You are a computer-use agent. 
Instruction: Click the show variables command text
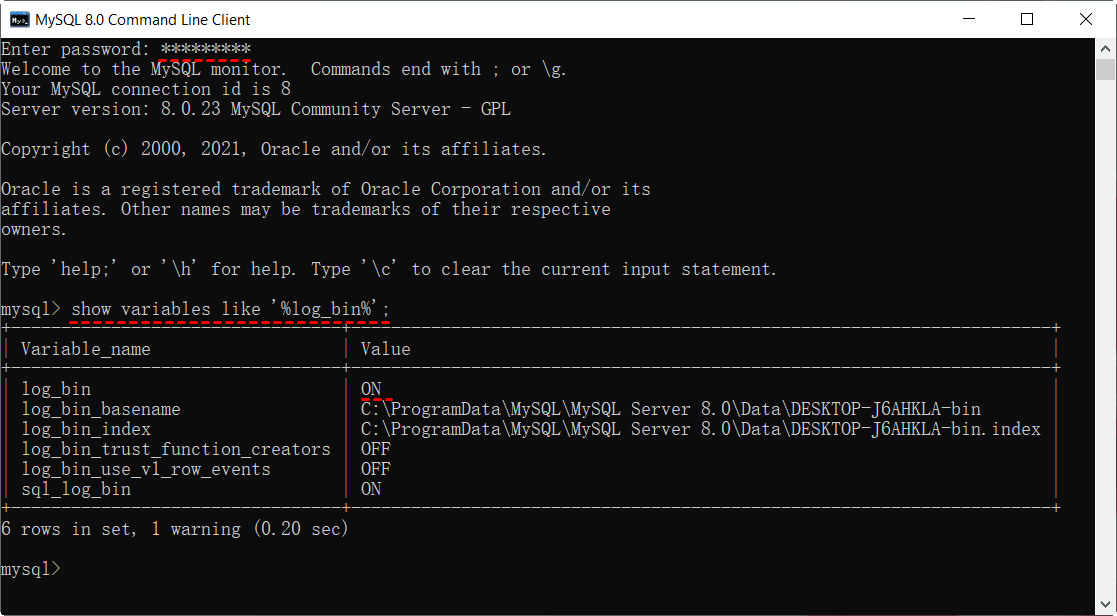[230, 308]
